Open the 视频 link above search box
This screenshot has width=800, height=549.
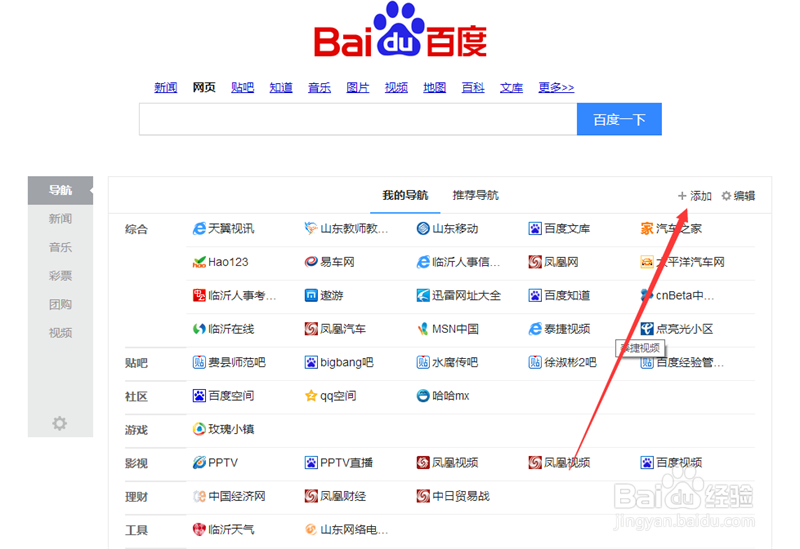(396, 88)
